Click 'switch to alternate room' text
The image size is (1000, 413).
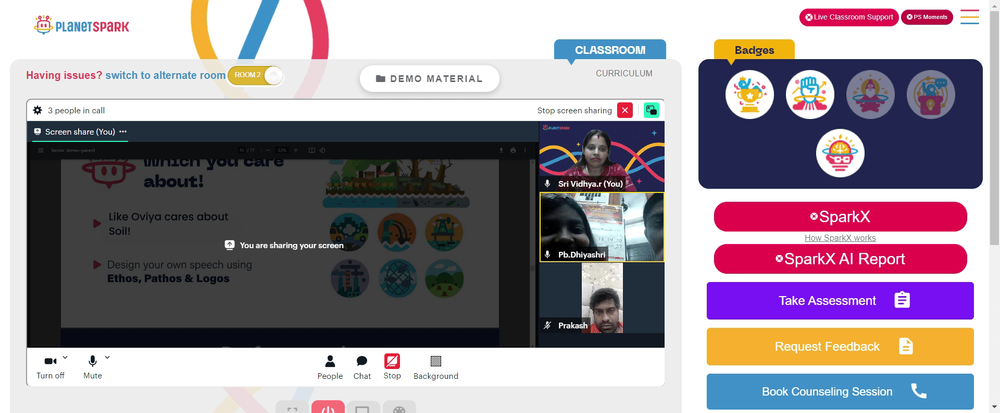[x=165, y=75]
